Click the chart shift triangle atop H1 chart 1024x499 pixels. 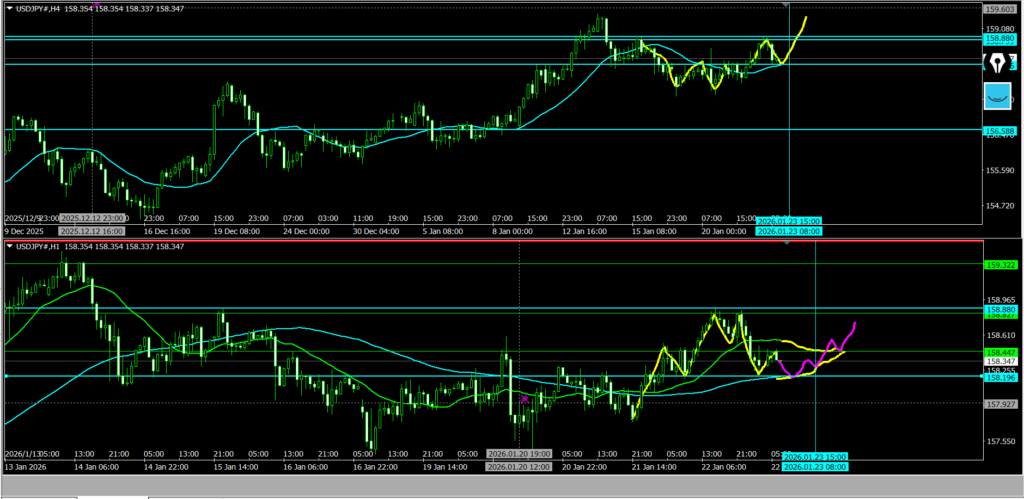click(x=788, y=243)
